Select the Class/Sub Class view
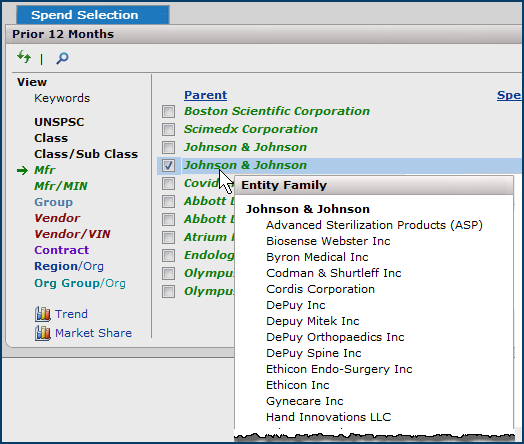The height and width of the screenshot is (444, 524). pos(86,154)
